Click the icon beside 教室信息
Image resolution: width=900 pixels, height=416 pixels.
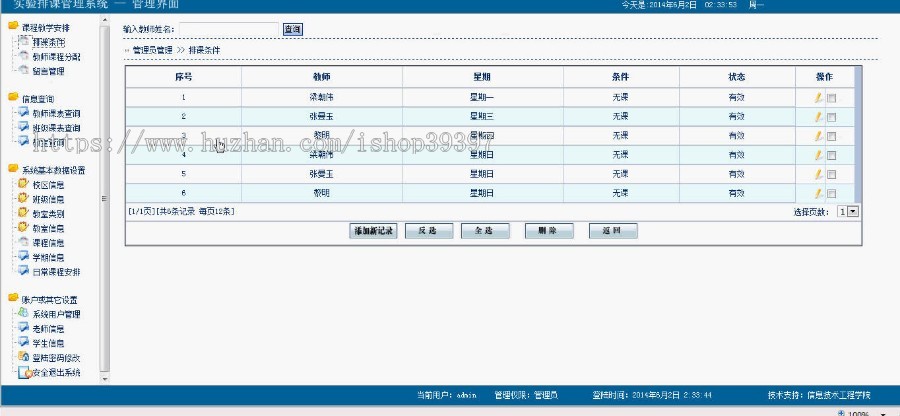(x=24, y=227)
